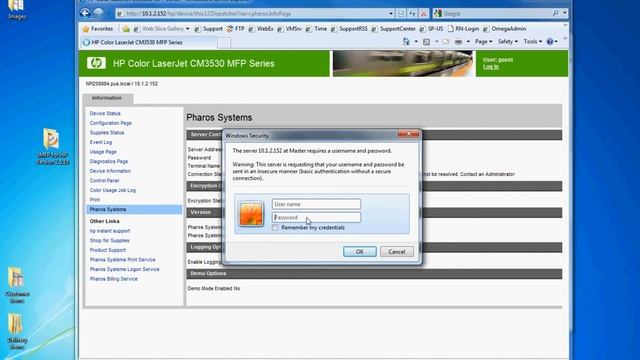The width and height of the screenshot is (640, 360).
Task: Open the Configuration Page link
Action: coord(111,123)
